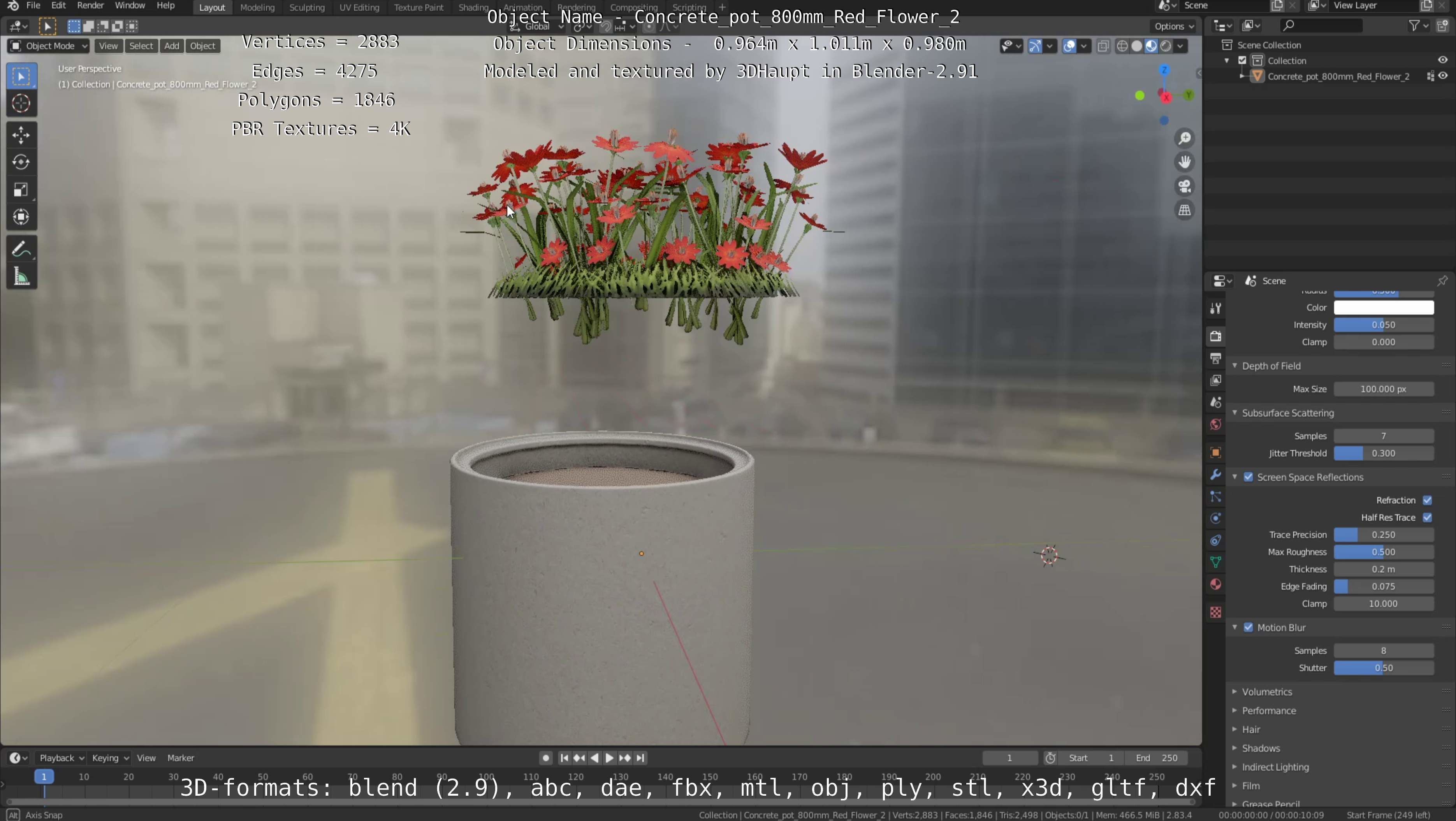The height and width of the screenshot is (821, 1456).
Task: Toggle Half Res Trace checkbox
Action: tap(1427, 518)
